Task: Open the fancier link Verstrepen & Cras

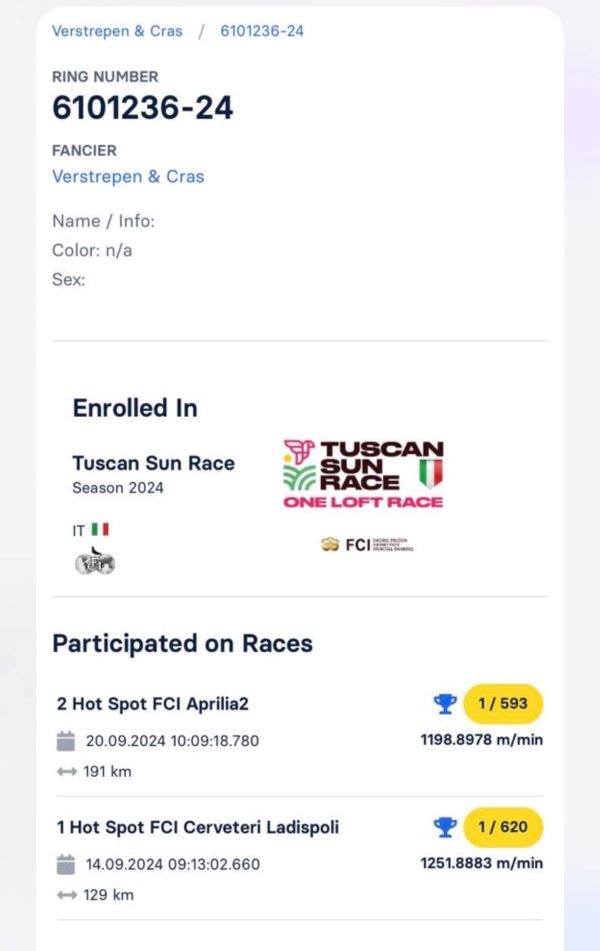Action: click(x=128, y=176)
